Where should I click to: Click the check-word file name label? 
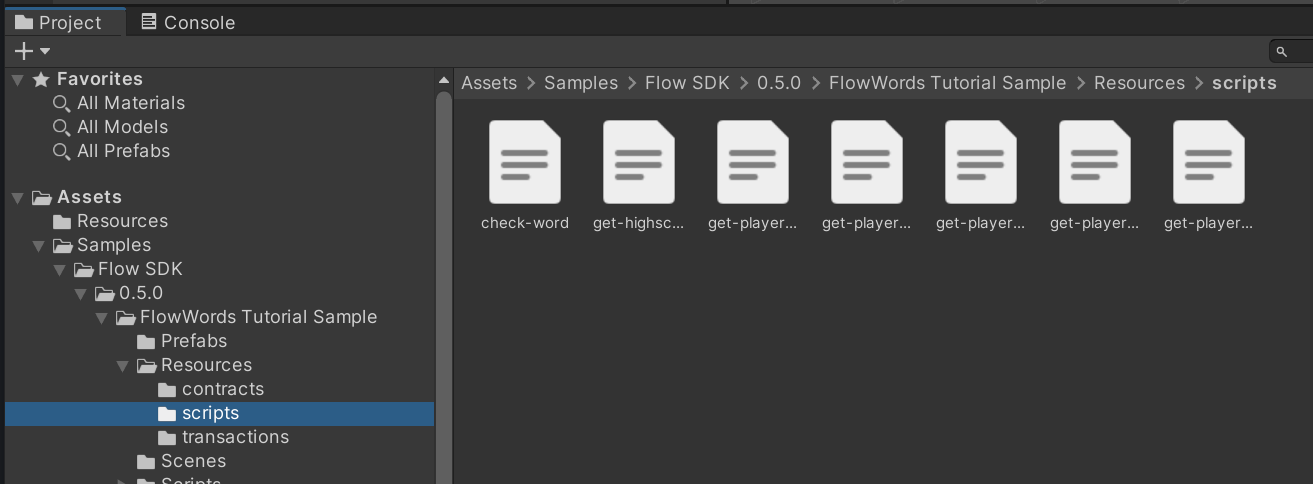pos(525,223)
